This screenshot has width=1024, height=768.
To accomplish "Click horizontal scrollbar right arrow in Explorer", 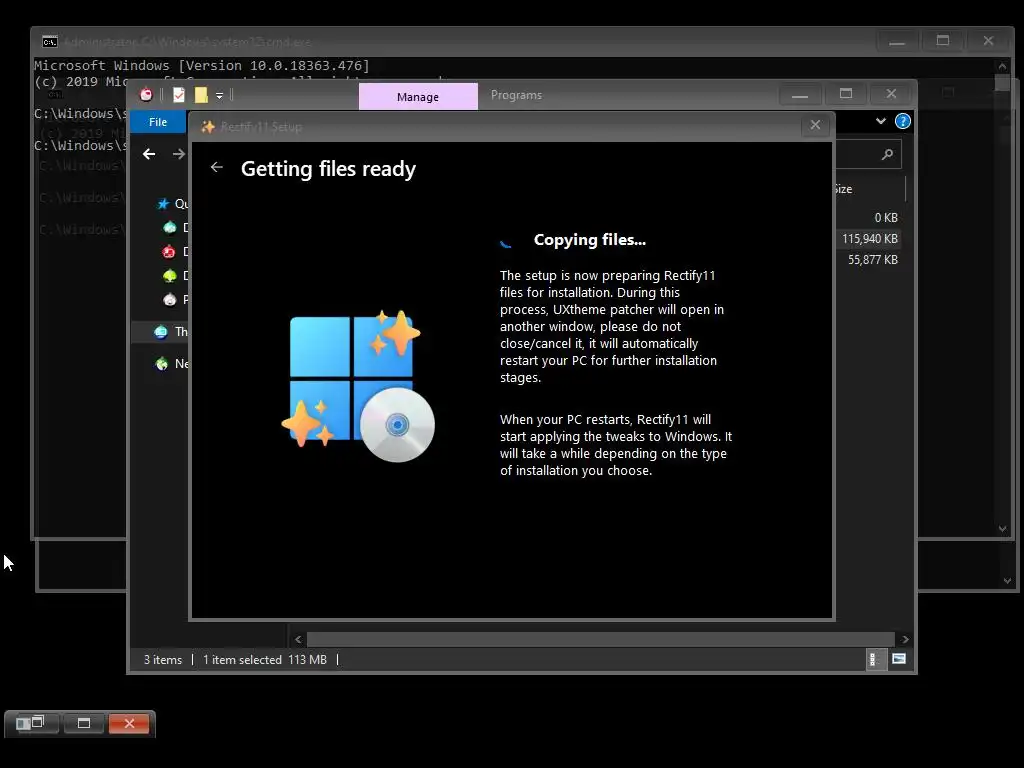I will pos(904,639).
